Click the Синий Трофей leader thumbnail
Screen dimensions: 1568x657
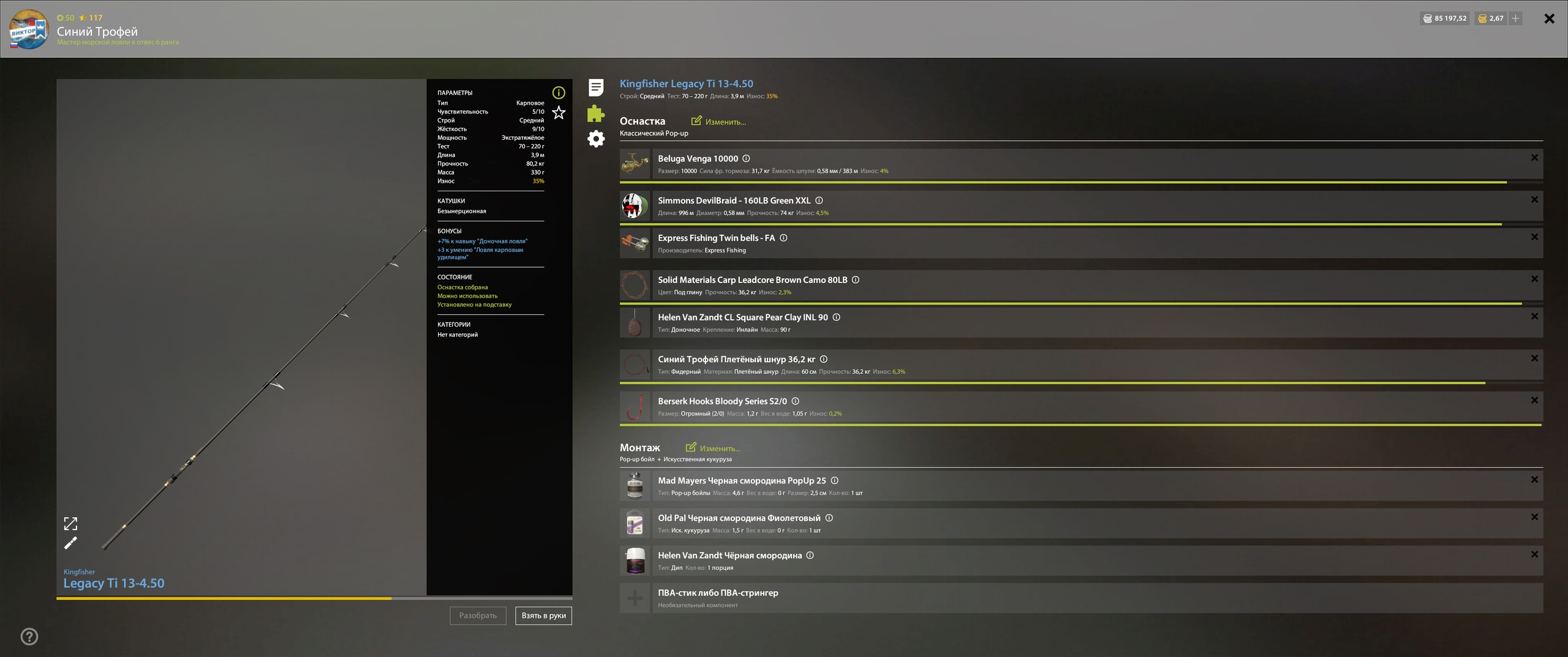[x=635, y=365]
